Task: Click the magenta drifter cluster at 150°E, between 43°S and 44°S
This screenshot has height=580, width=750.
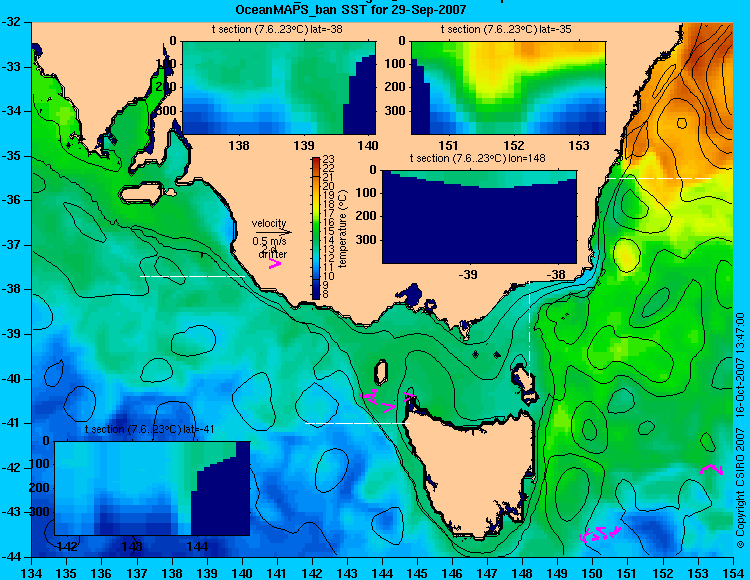Action: 600,534
